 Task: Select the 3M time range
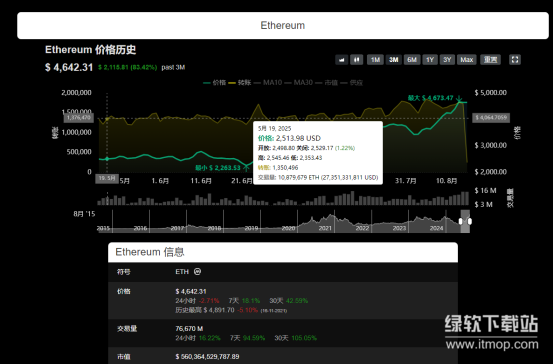point(394,60)
